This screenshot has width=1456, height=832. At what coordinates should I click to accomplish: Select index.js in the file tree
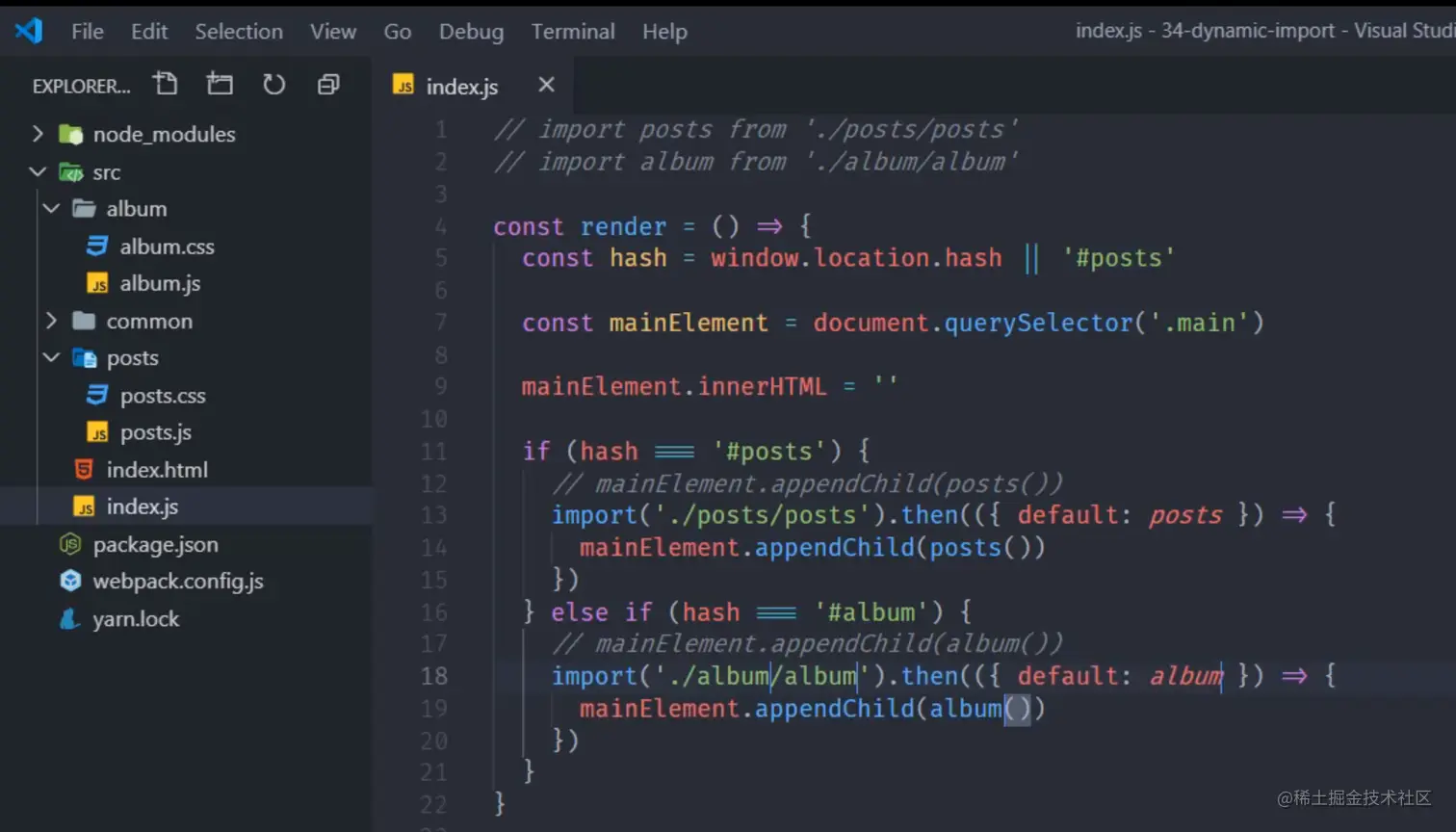click(142, 507)
